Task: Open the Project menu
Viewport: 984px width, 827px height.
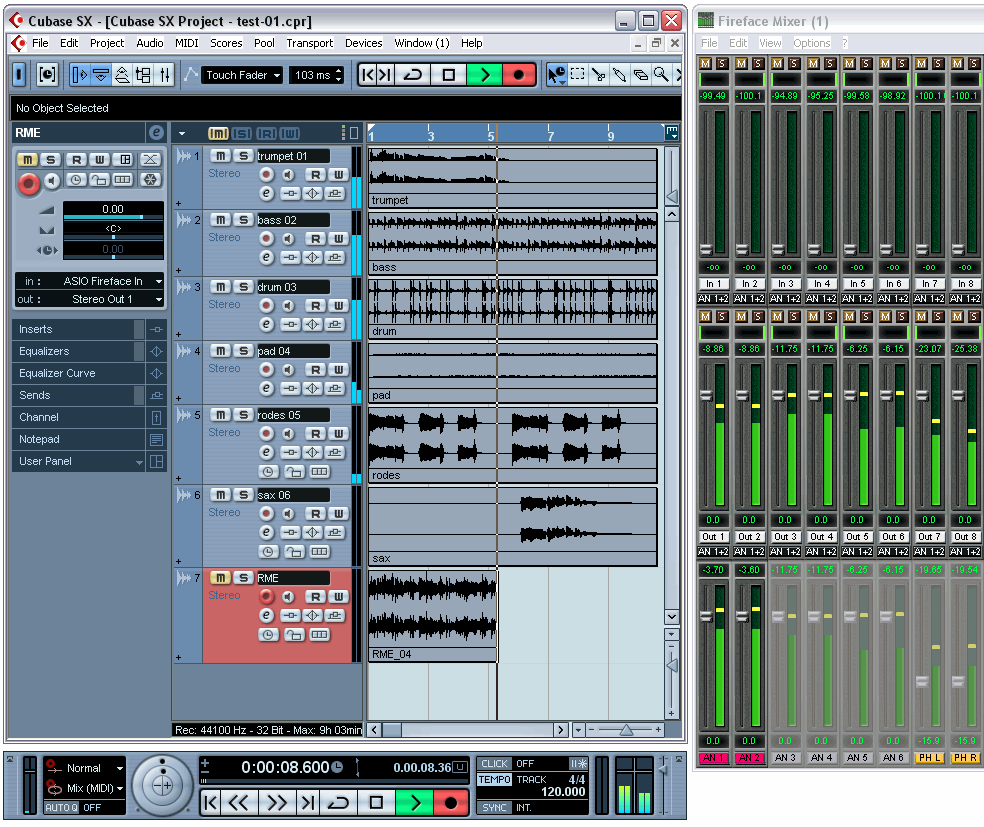Action: 107,43
